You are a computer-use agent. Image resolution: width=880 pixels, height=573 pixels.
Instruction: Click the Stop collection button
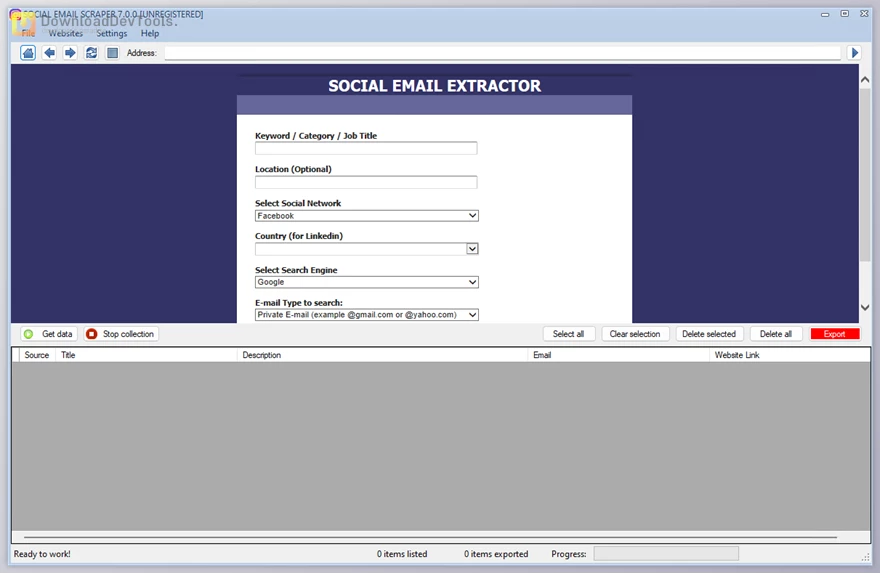121,334
